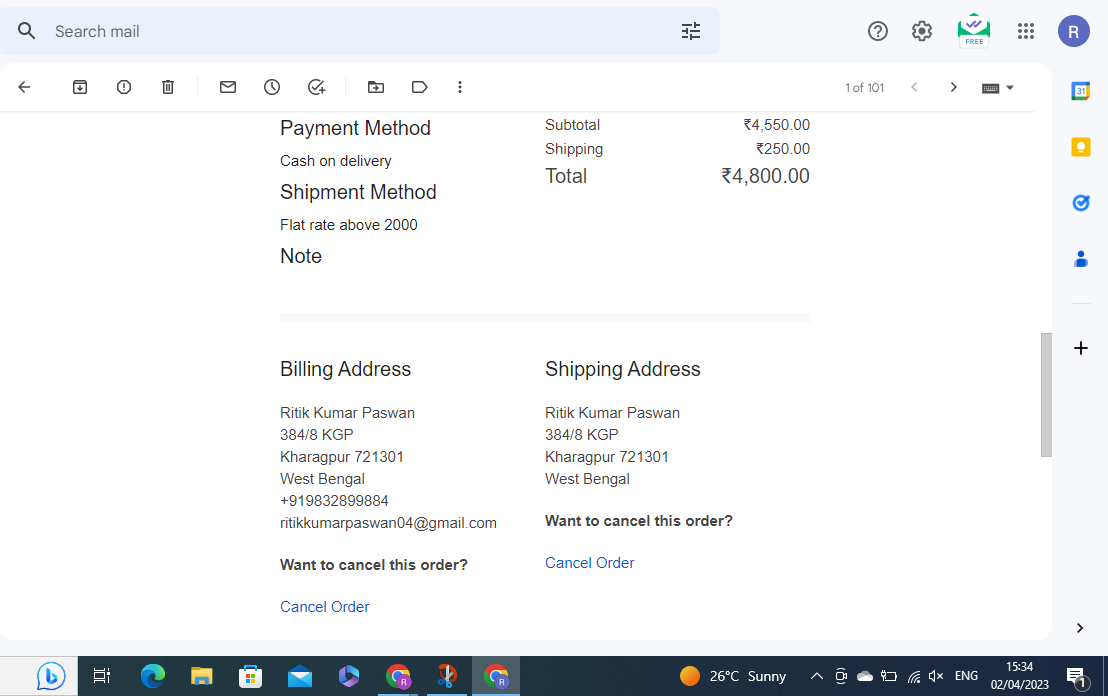This screenshot has width=1108, height=696.
Task: Hide the side panel with chevron
Action: (x=1080, y=628)
